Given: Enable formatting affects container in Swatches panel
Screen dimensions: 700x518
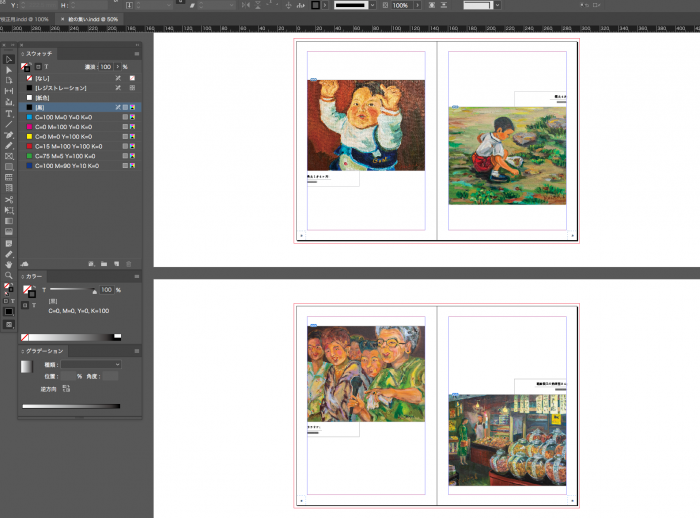Looking at the screenshot, I should tap(38, 67).
